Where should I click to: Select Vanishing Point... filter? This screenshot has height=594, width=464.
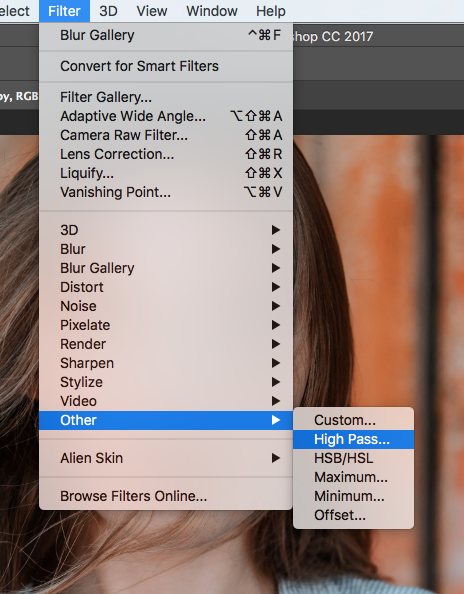166,192
